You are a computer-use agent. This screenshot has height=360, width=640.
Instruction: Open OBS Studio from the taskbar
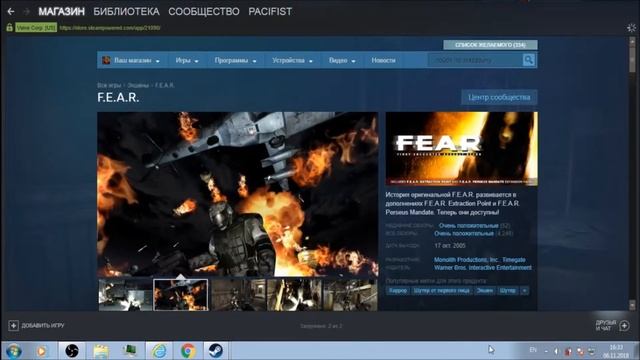click(72, 351)
